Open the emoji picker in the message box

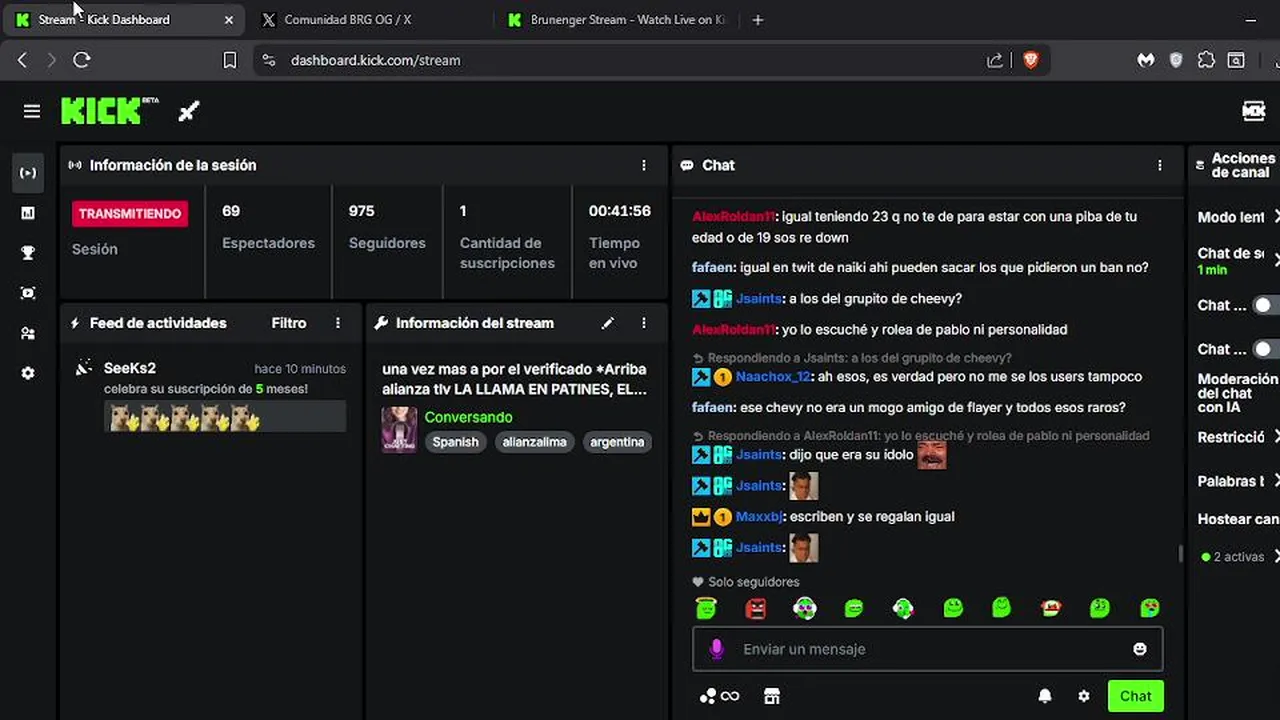click(1139, 649)
